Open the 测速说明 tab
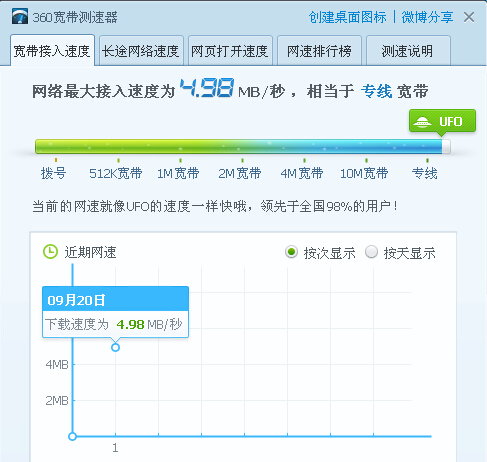The image size is (487, 462). click(x=408, y=51)
